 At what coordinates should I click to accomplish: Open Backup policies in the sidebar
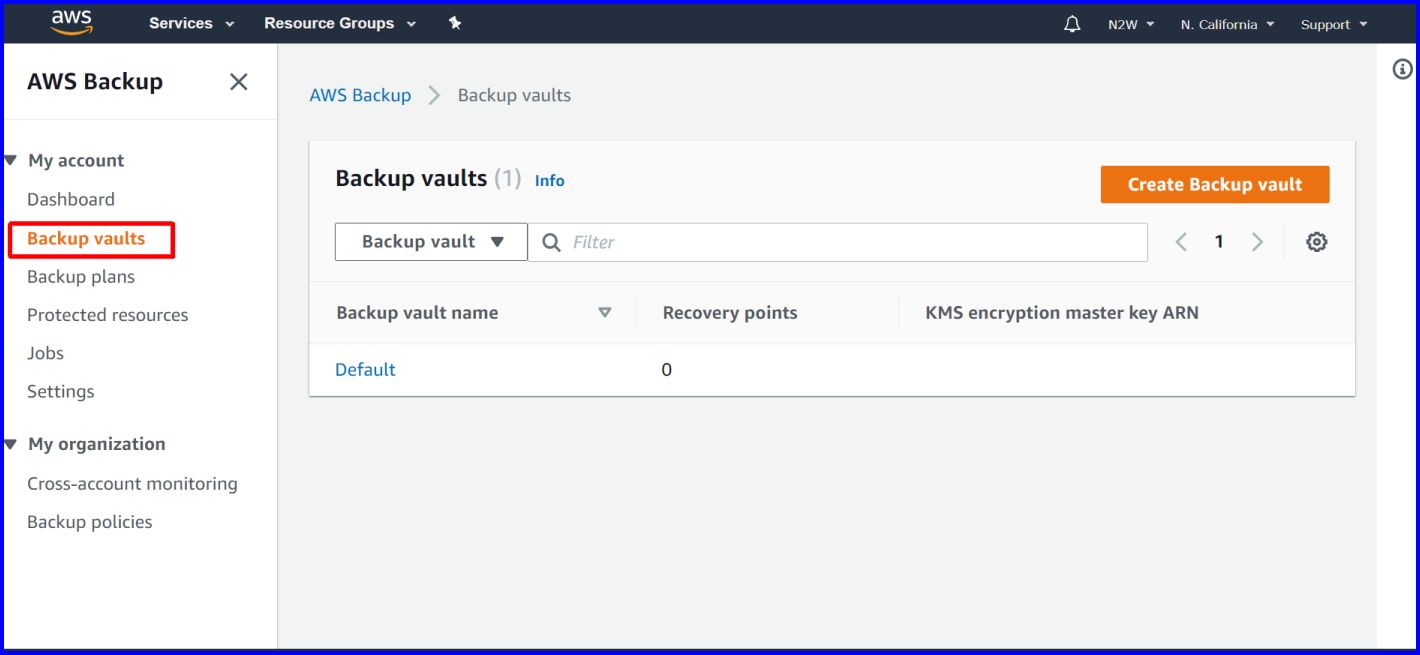[x=90, y=522]
